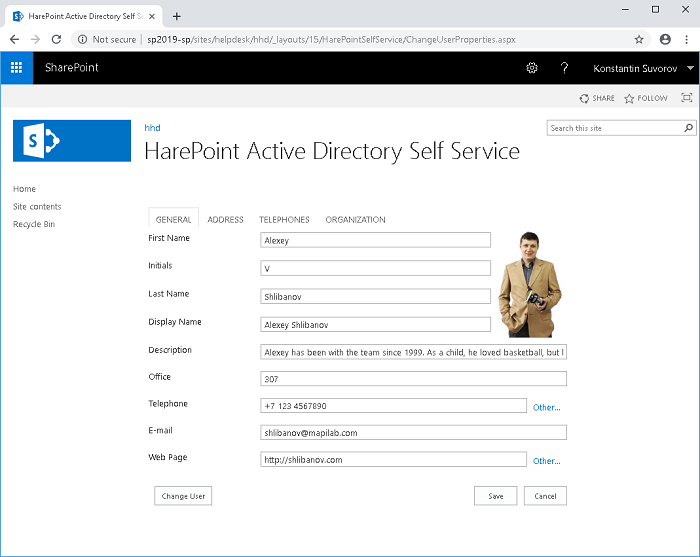Image resolution: width=700 pixels, height=557 pixels.
Task: Expand the Konstantin Suvorov account menu
Action: (643, 68)
